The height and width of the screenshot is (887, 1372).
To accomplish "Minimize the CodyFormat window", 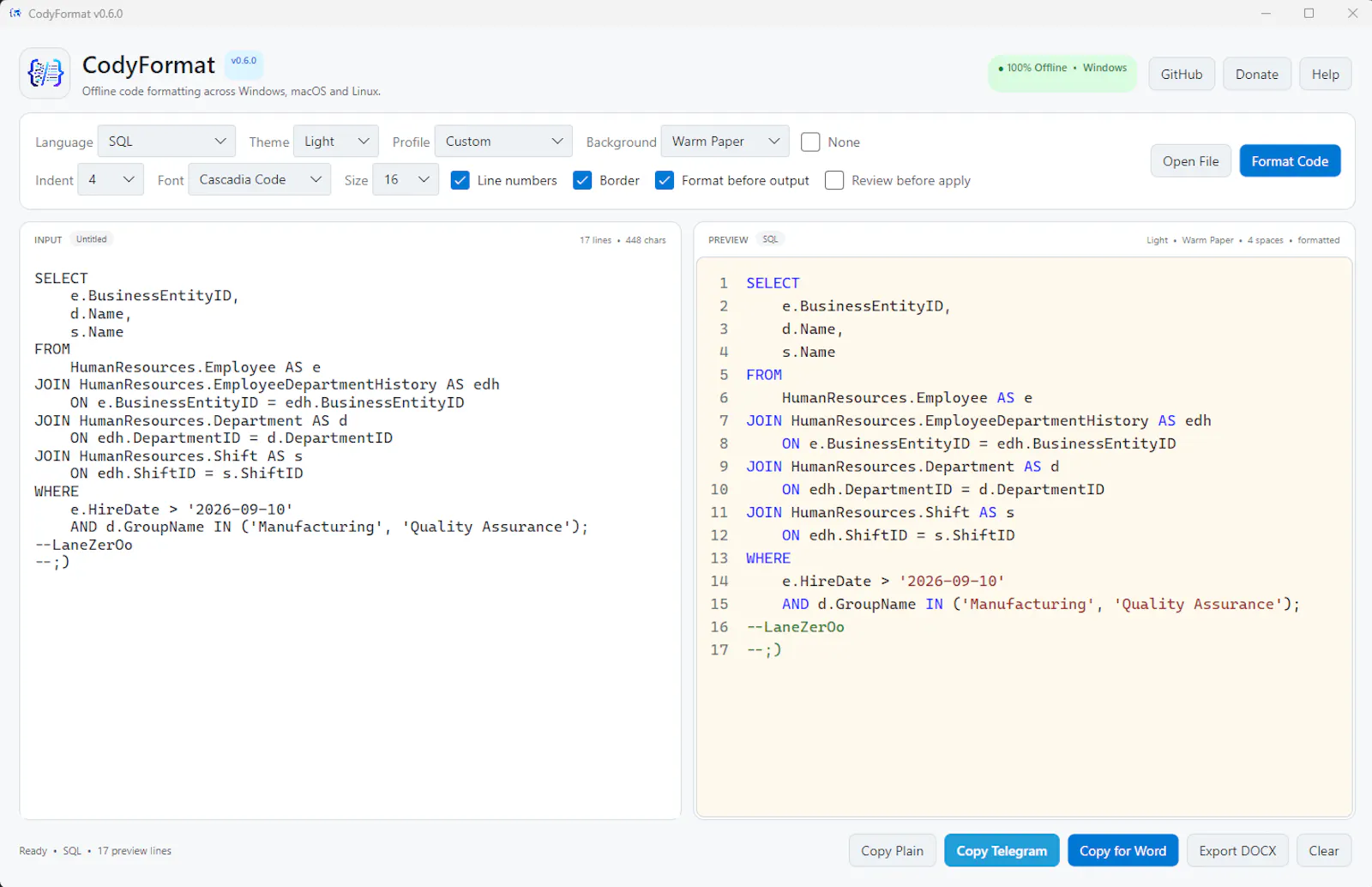I will coord(1267,13).
